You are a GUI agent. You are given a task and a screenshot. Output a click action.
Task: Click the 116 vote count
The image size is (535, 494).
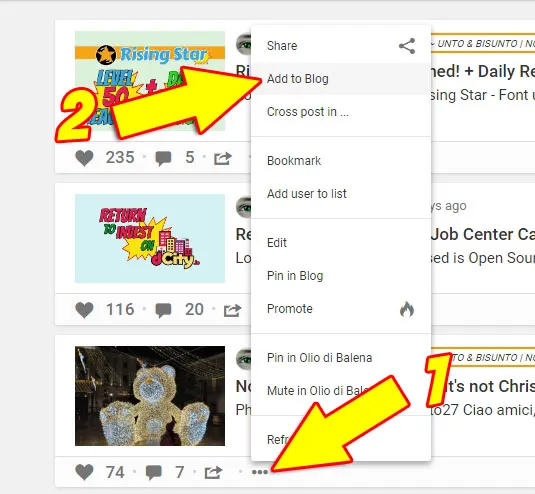(x=120, y=309)
